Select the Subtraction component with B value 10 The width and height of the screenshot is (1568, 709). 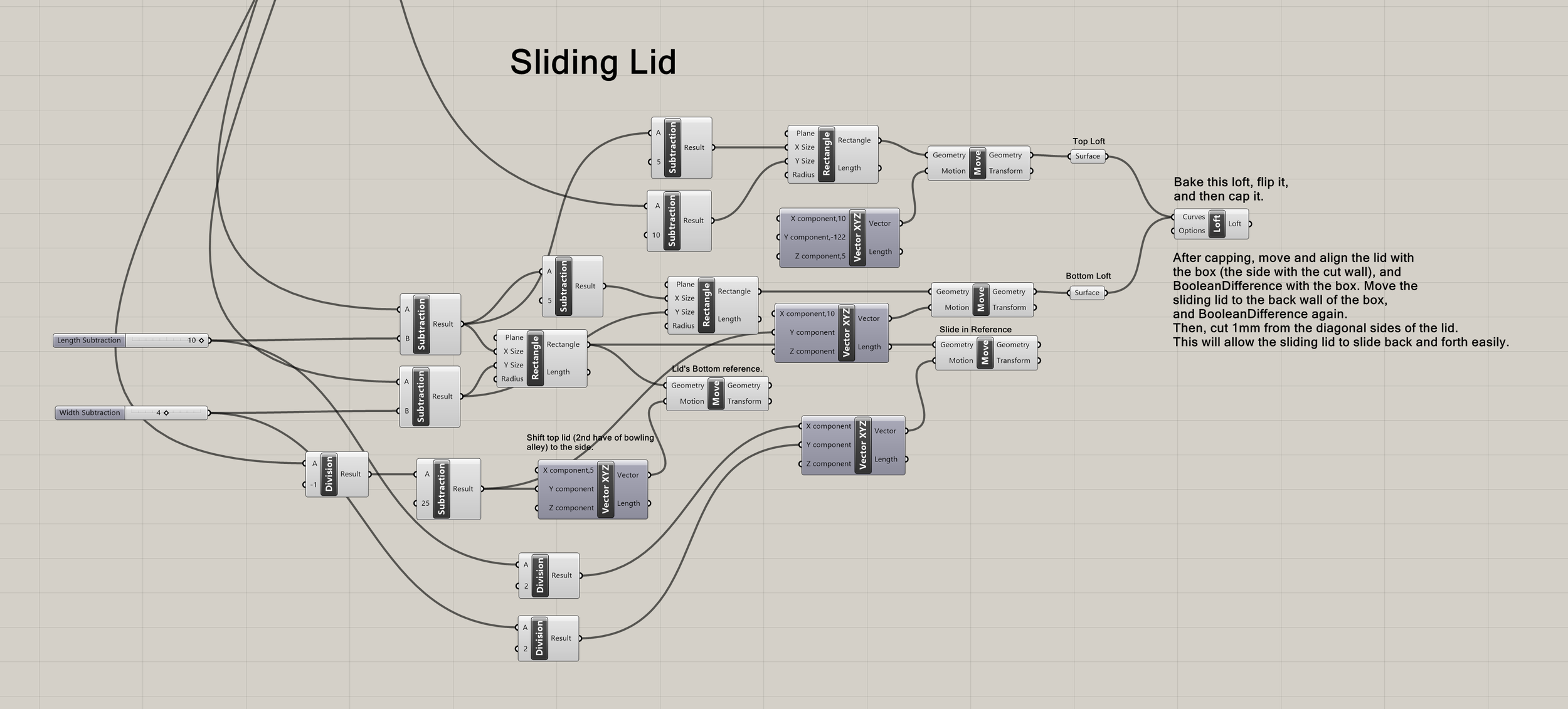click(671, 221)
